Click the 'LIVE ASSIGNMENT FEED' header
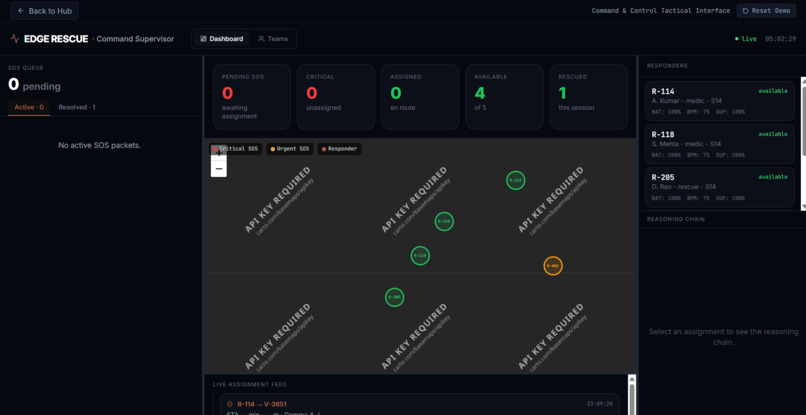Image resolution: width=806 pixels, height=415 pixels. 250,384
